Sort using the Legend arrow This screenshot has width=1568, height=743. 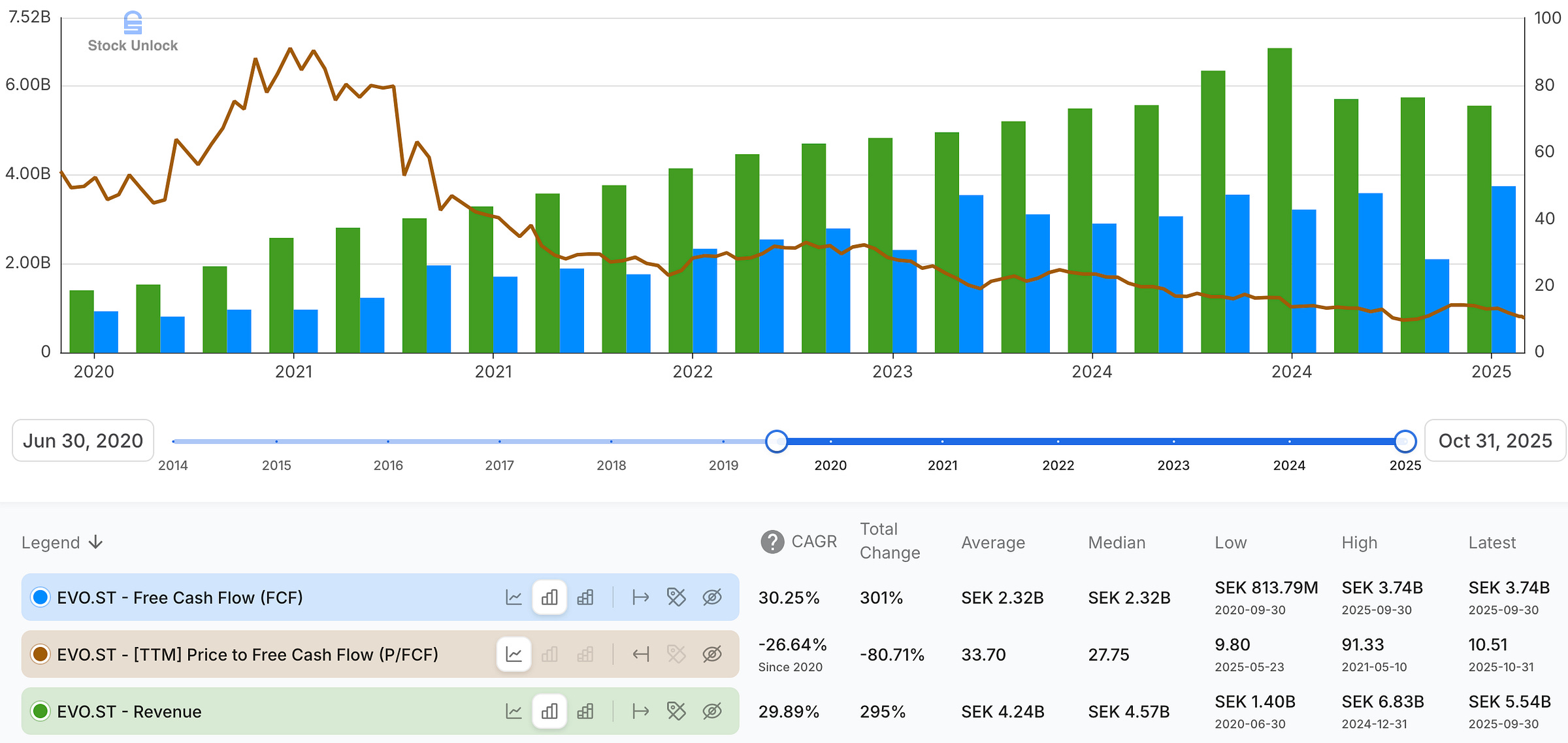click(x=96, y=542)
